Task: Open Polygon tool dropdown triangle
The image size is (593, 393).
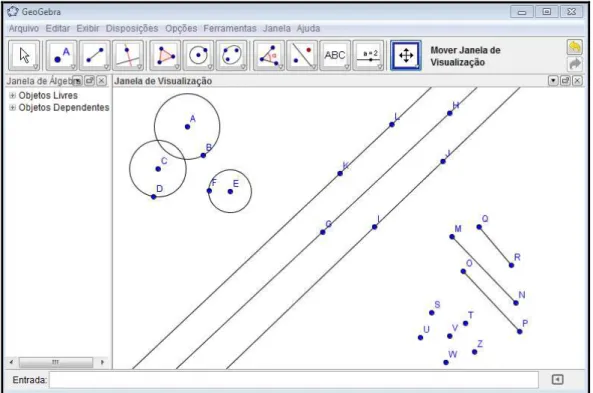Action: 177,67
